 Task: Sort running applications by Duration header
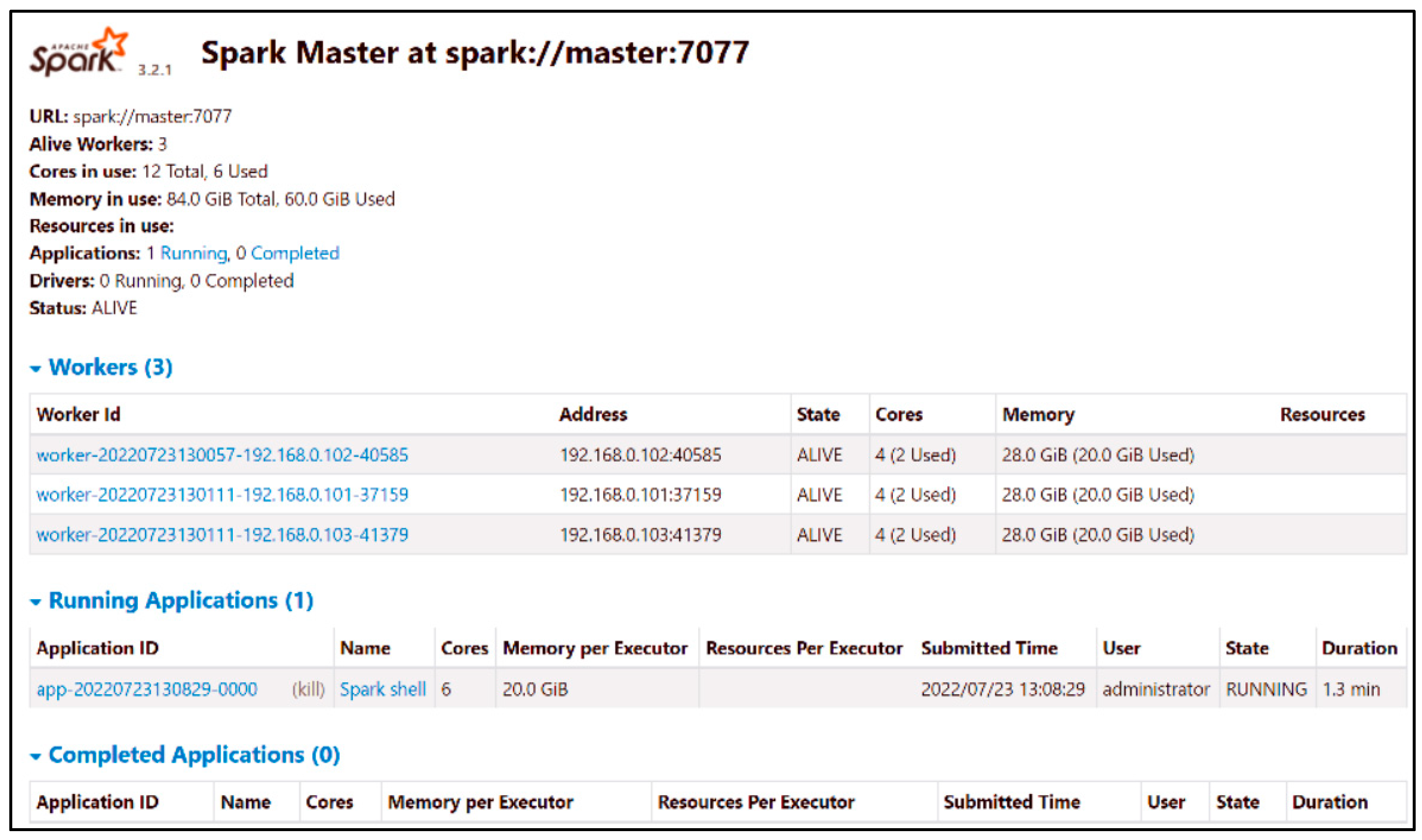tap(1359, 648)
